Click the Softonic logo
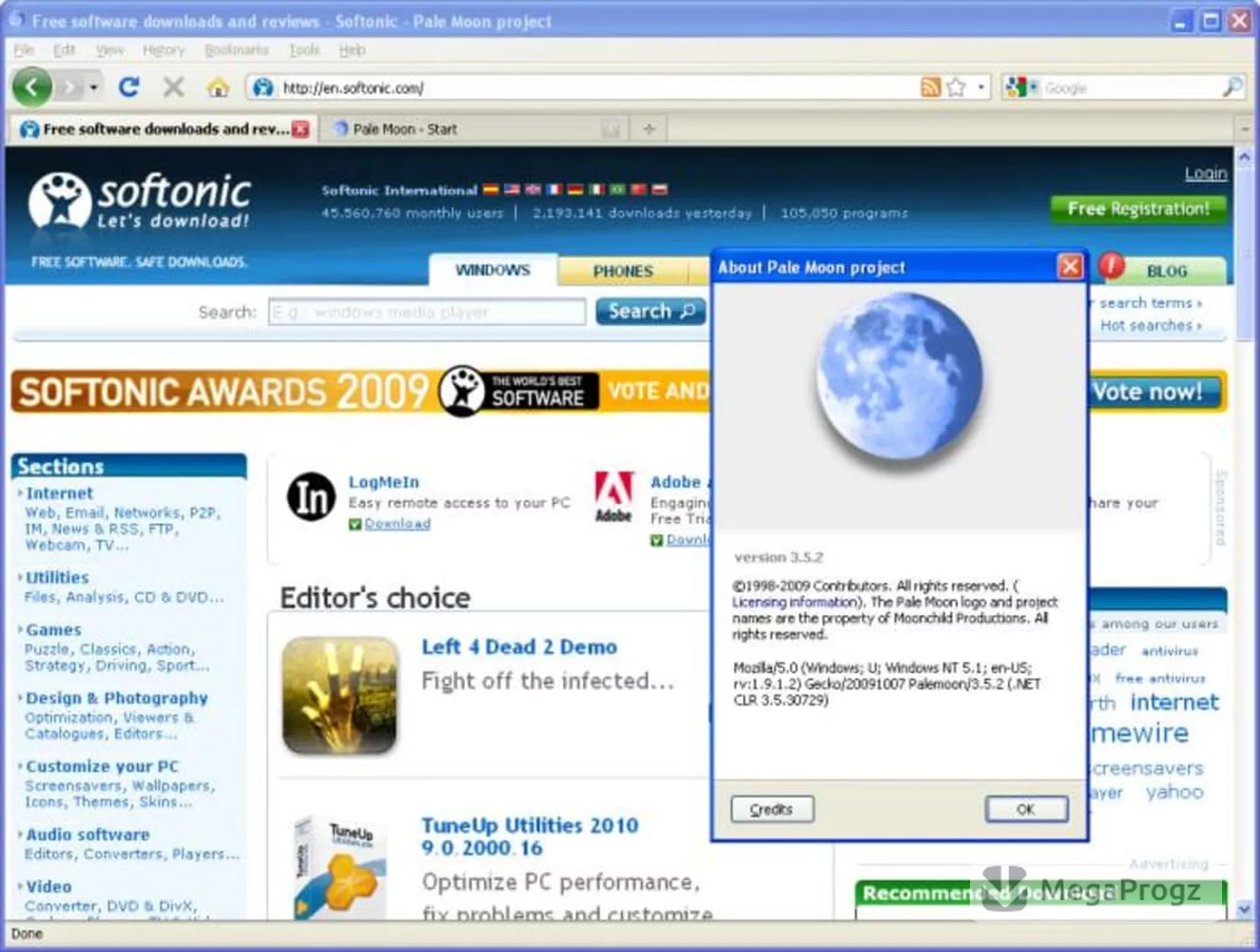The height and width of the screenshot is (952, 1260). 139,200
